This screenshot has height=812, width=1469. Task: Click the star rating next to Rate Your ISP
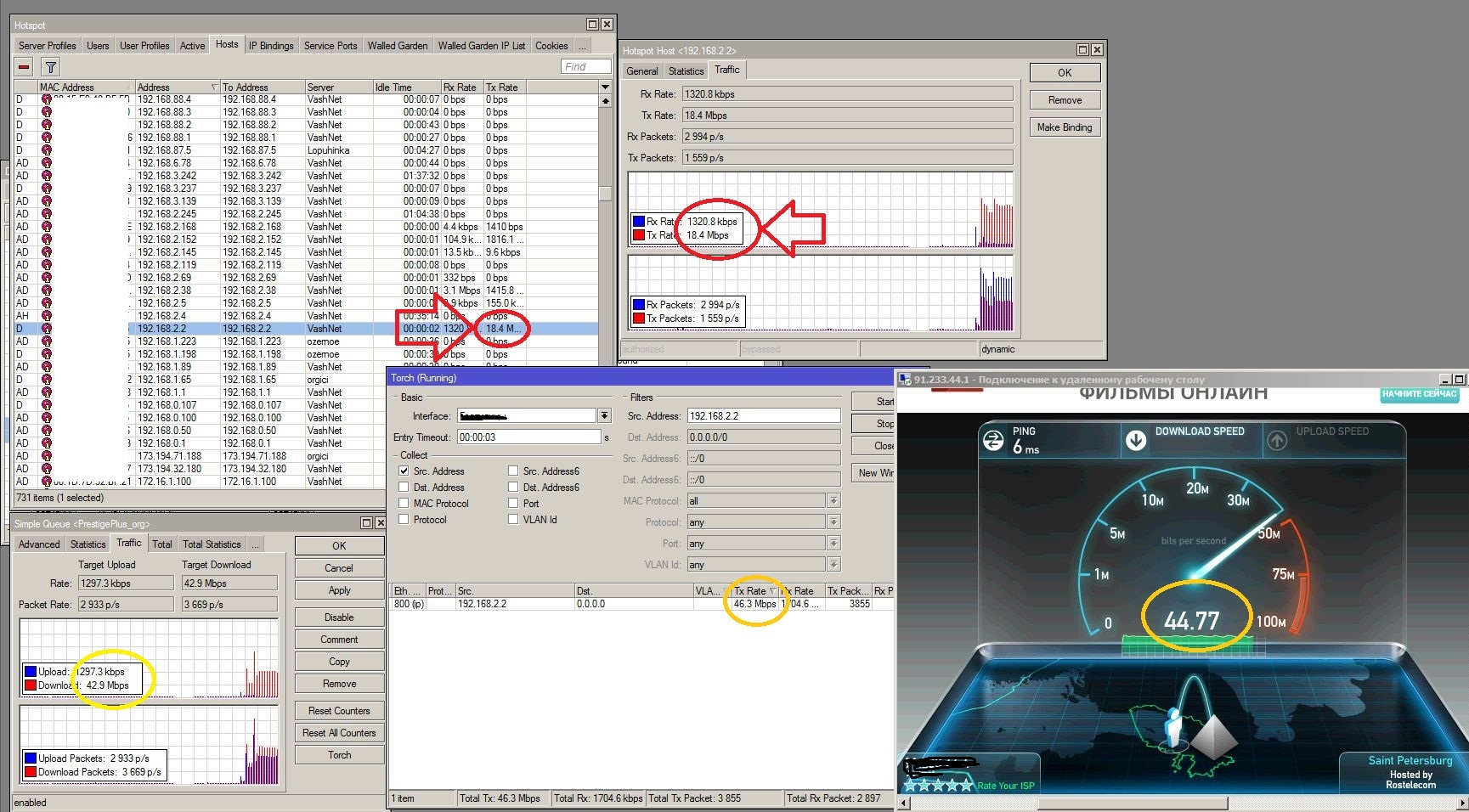point(938,785)
